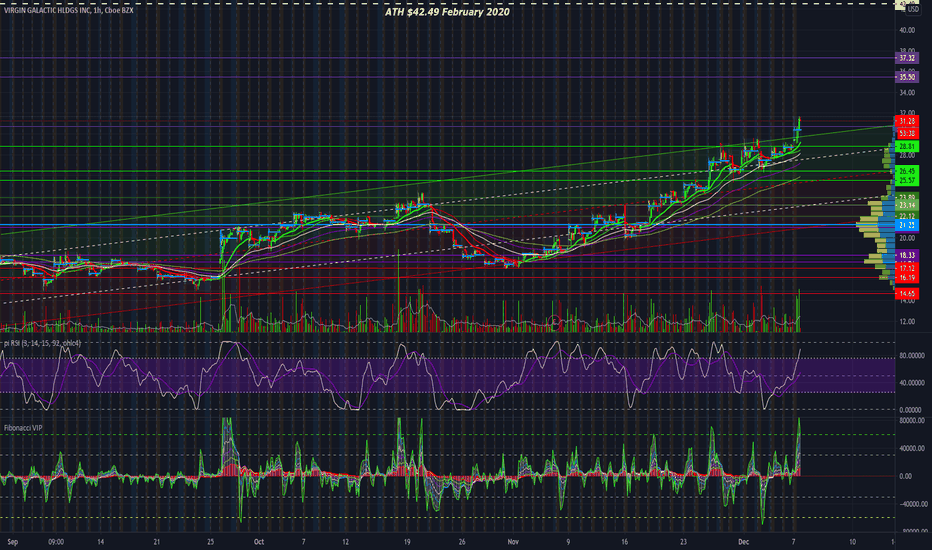Click the 25 date on time axis
The height and width of the screenshot is (550, 932).
click(211, 542)
